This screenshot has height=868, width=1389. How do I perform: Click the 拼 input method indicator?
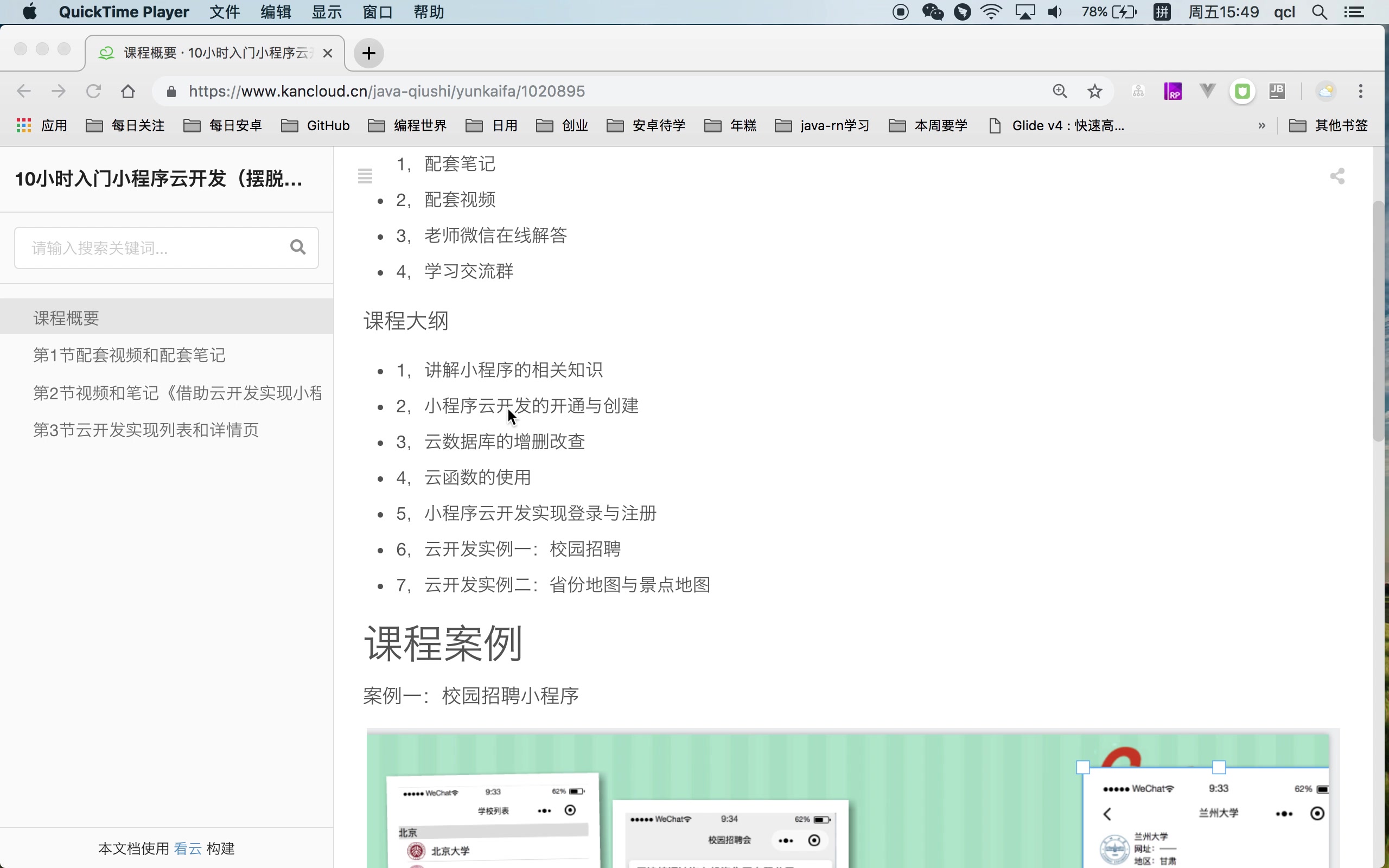(1162, 11)
